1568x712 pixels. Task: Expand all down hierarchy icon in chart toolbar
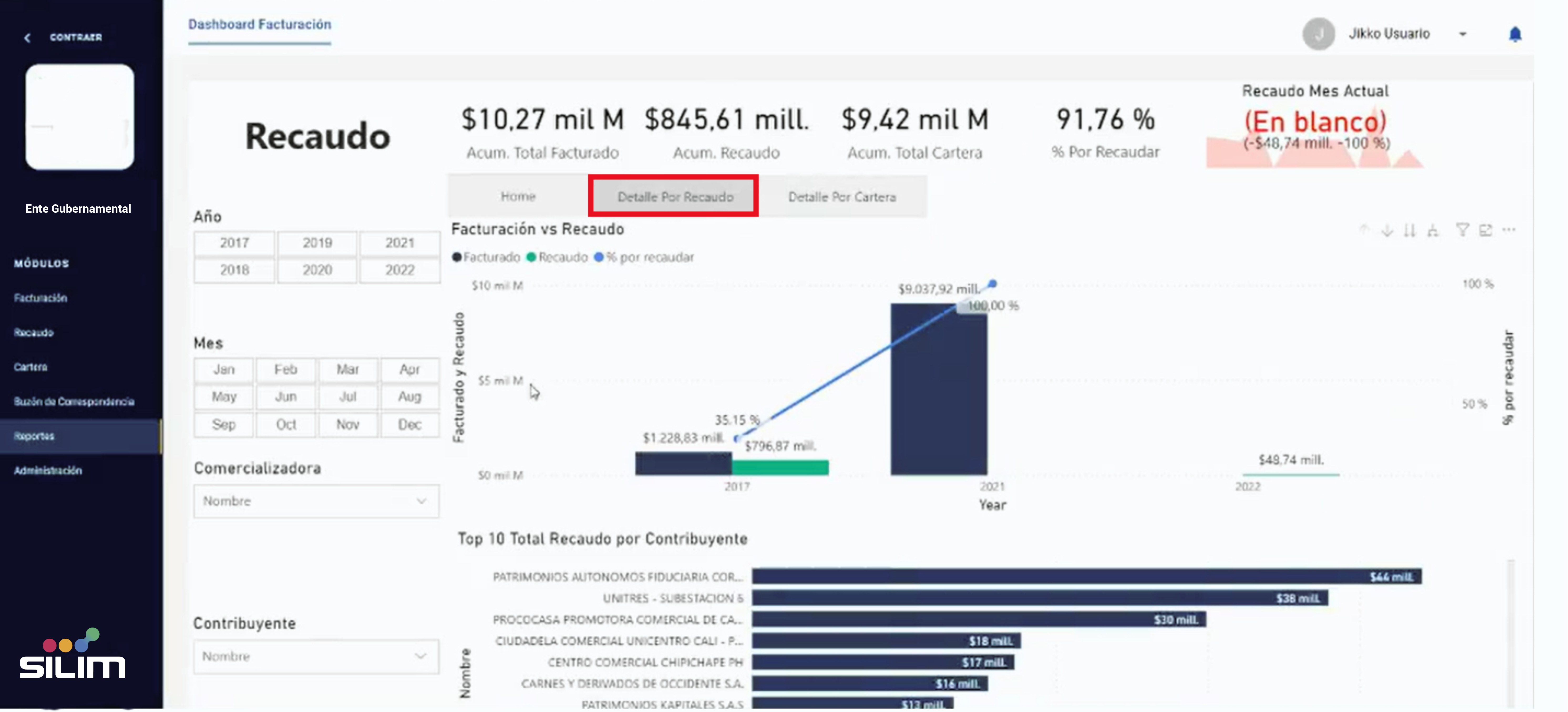pos(1433,230)
